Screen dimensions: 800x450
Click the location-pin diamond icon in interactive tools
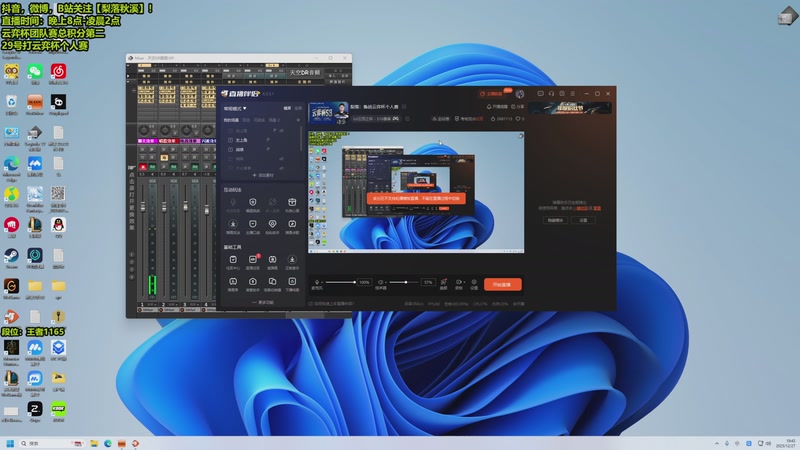pyautogui.click(x=272, y=224)
